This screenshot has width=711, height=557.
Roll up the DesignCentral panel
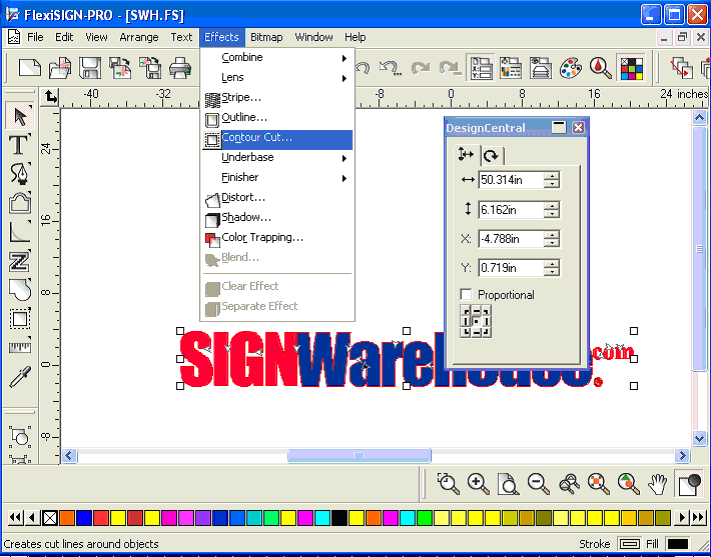pos(559,127)
